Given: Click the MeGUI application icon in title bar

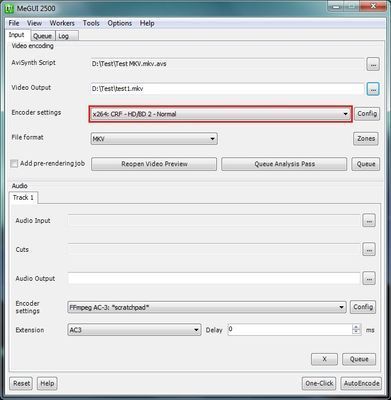Looking at the screenshot, I should tap(10, 8).
